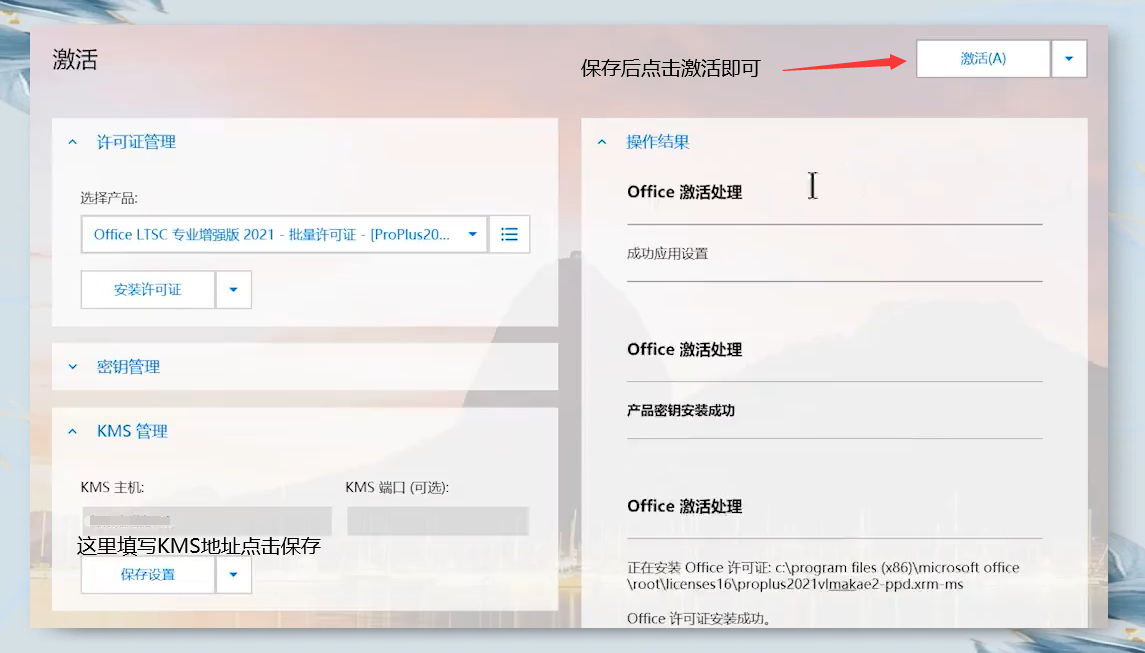Click the 许可证管理 section title
The image size is (1145, 653).
(x=137, y=142)
